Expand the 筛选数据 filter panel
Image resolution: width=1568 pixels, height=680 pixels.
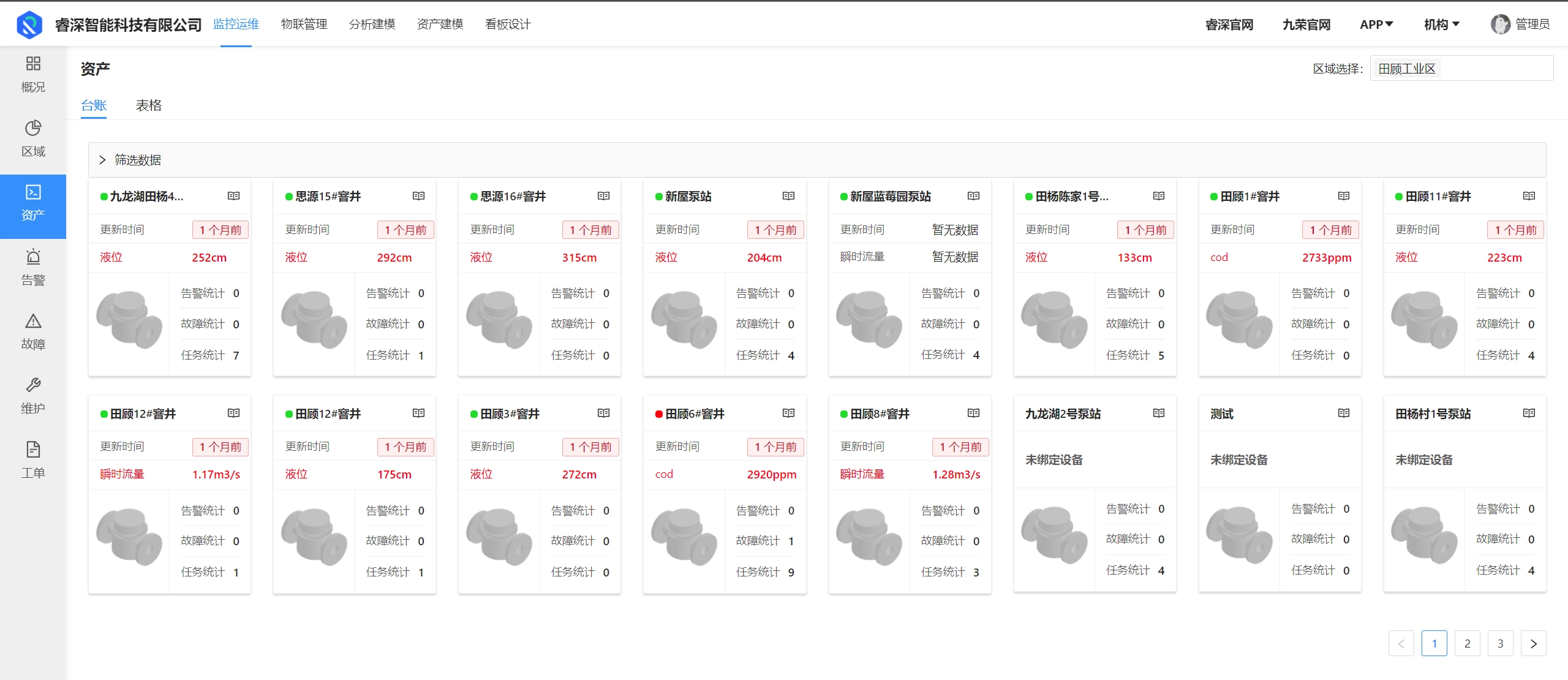pyautogui.click(x=102, y=160)
